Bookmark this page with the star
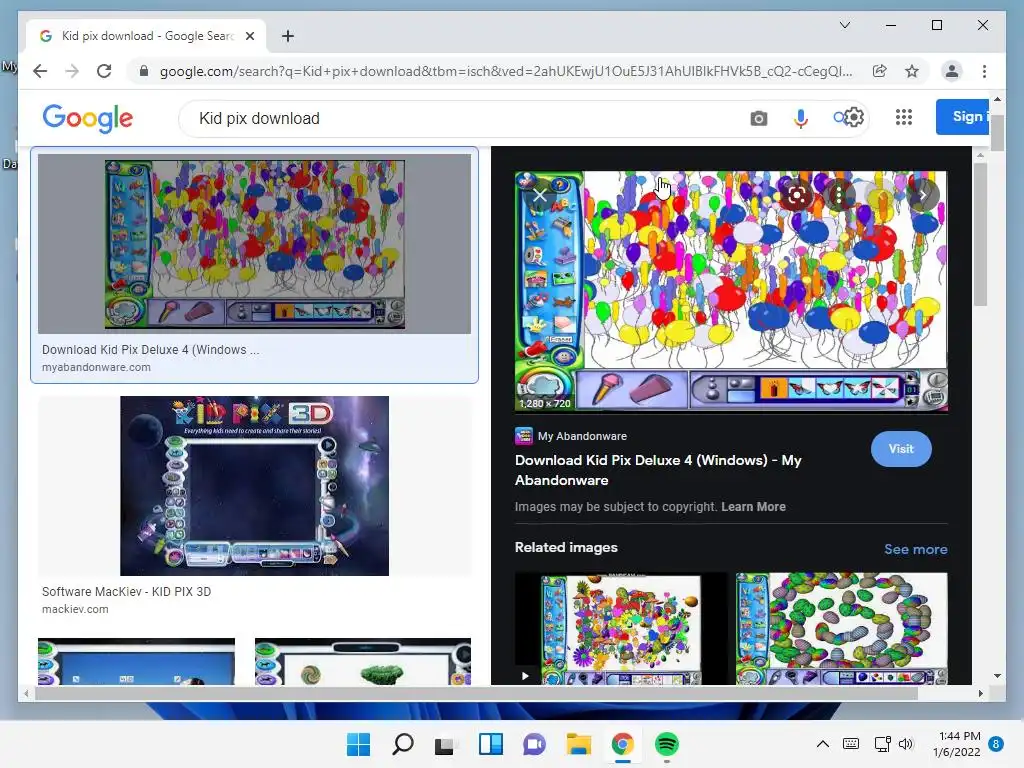The width and height of the screenshot is (1024, 768). [x=912, y=71]
